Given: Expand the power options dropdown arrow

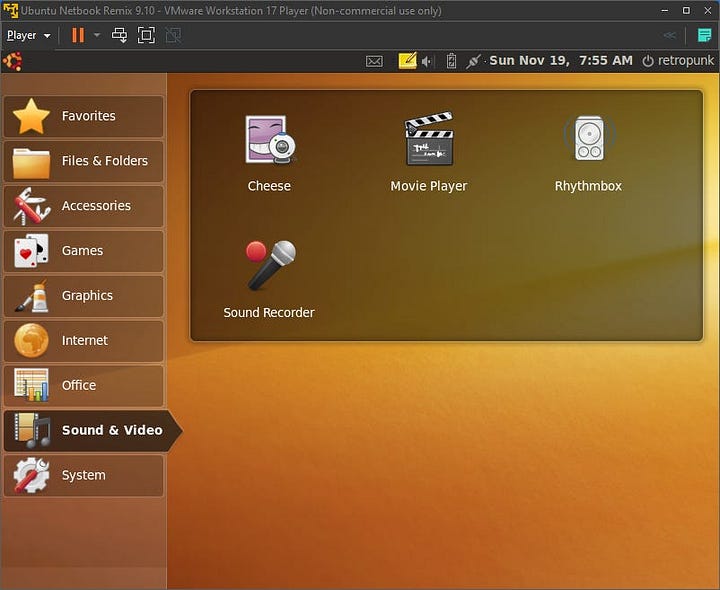Looking at the screenshot, I should (x=97, y=35).
